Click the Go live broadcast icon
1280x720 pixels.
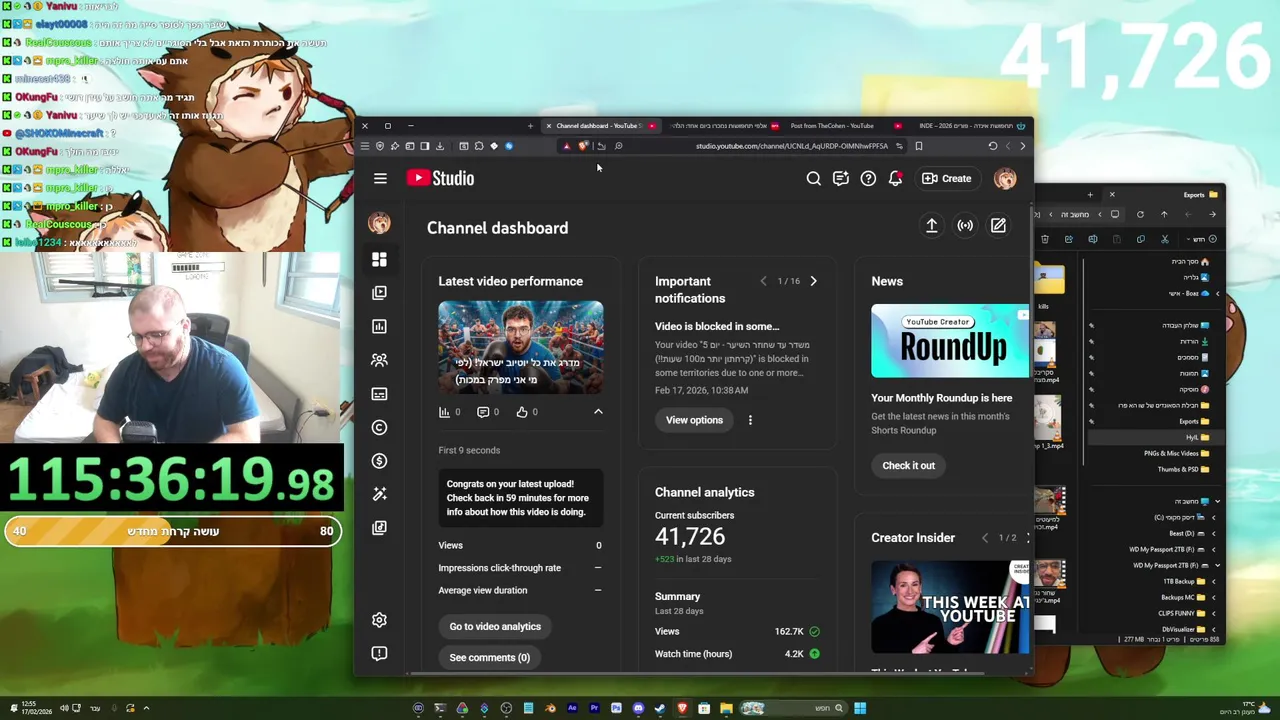pyautogui.click(x=965, y=226)
